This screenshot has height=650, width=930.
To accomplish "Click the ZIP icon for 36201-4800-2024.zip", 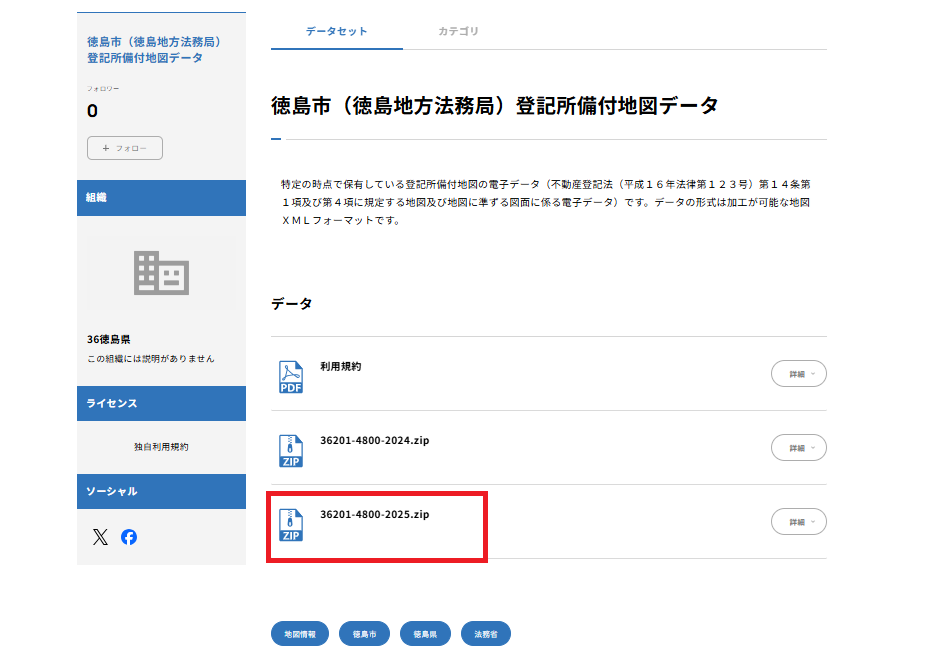I will 291,451.
